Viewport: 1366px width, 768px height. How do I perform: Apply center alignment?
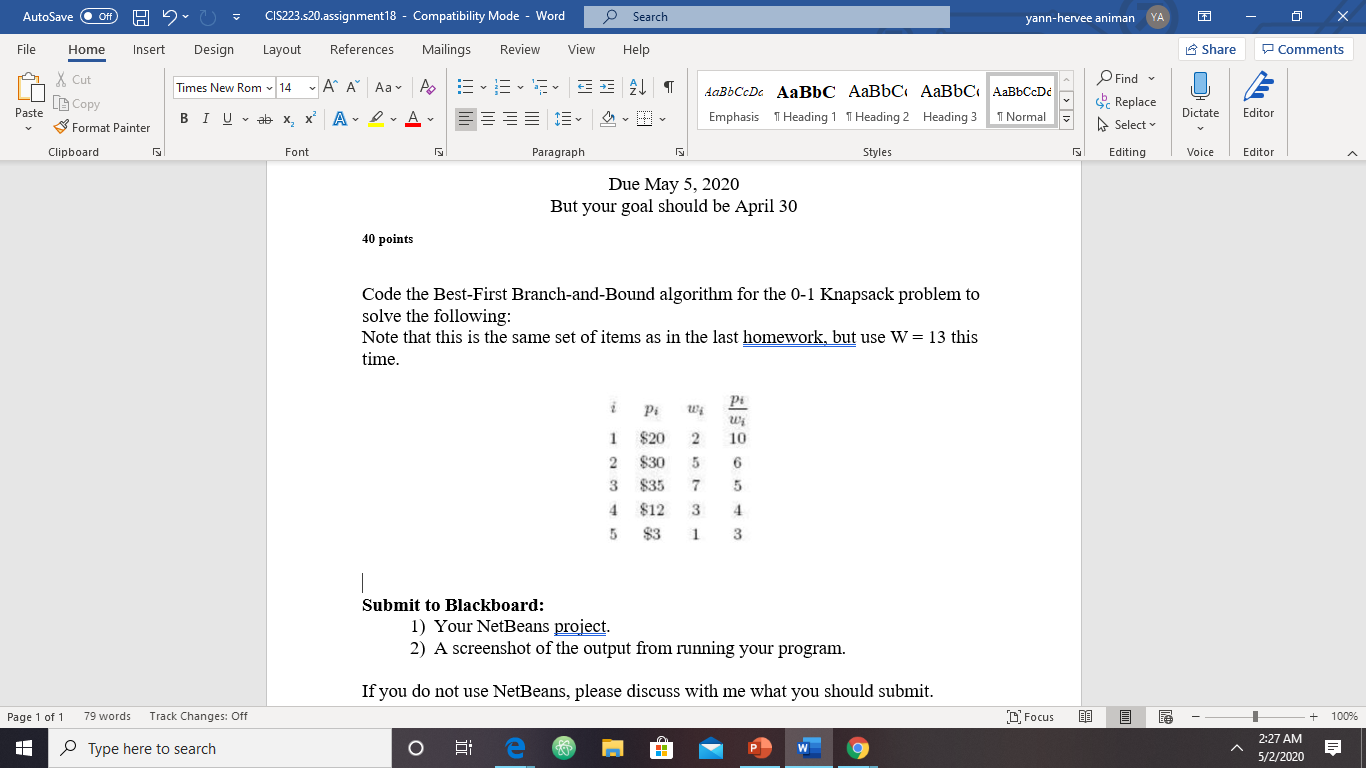488,118
